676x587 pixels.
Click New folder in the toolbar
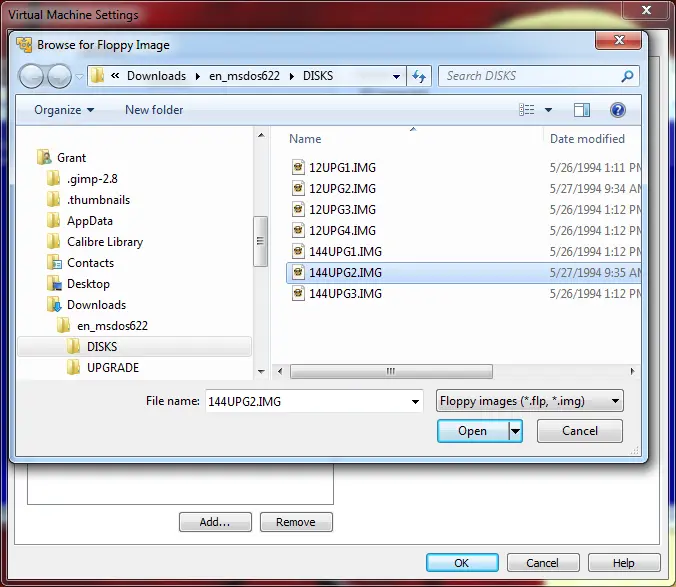pos(154,110)
